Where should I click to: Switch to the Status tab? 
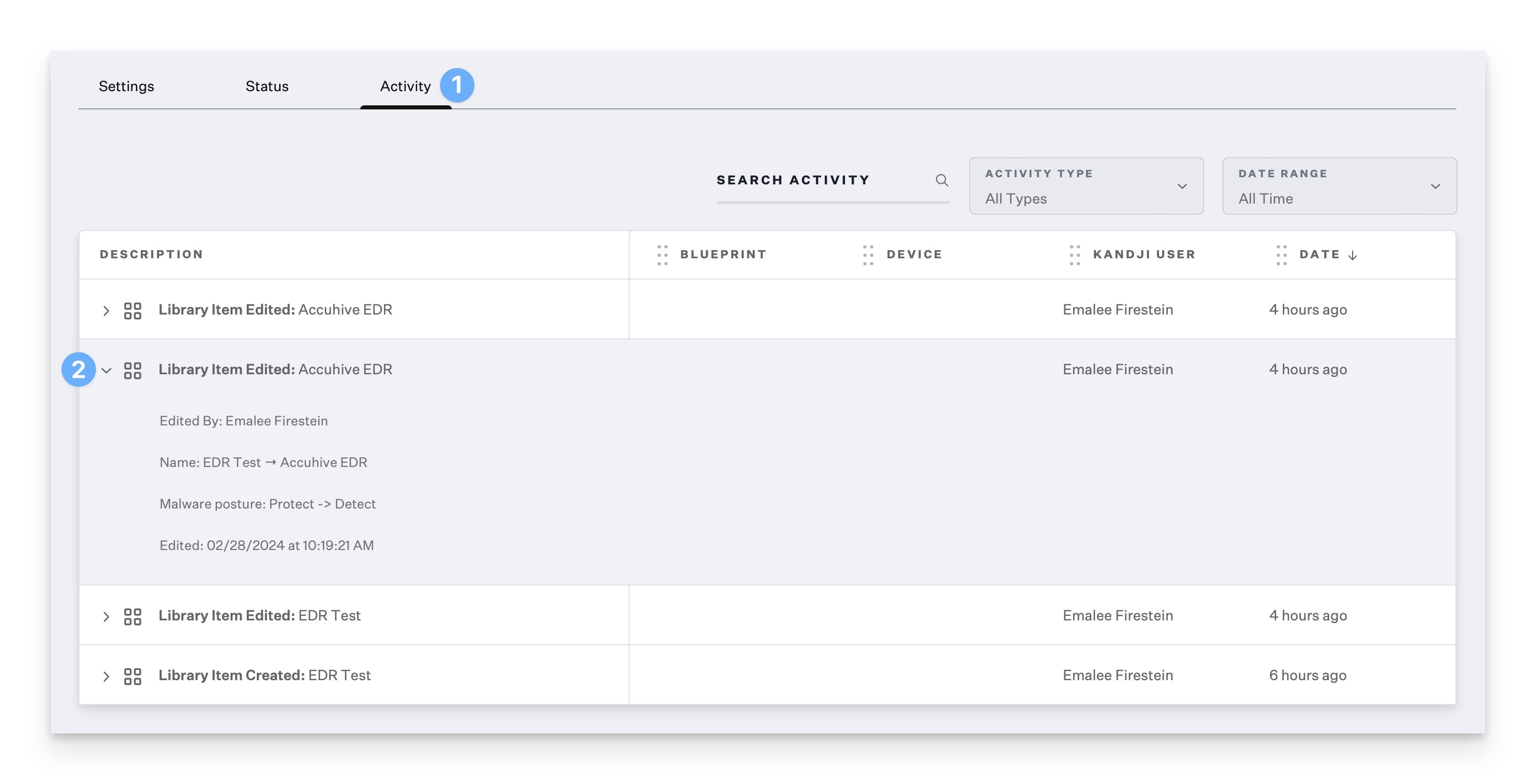click(266, 87)
